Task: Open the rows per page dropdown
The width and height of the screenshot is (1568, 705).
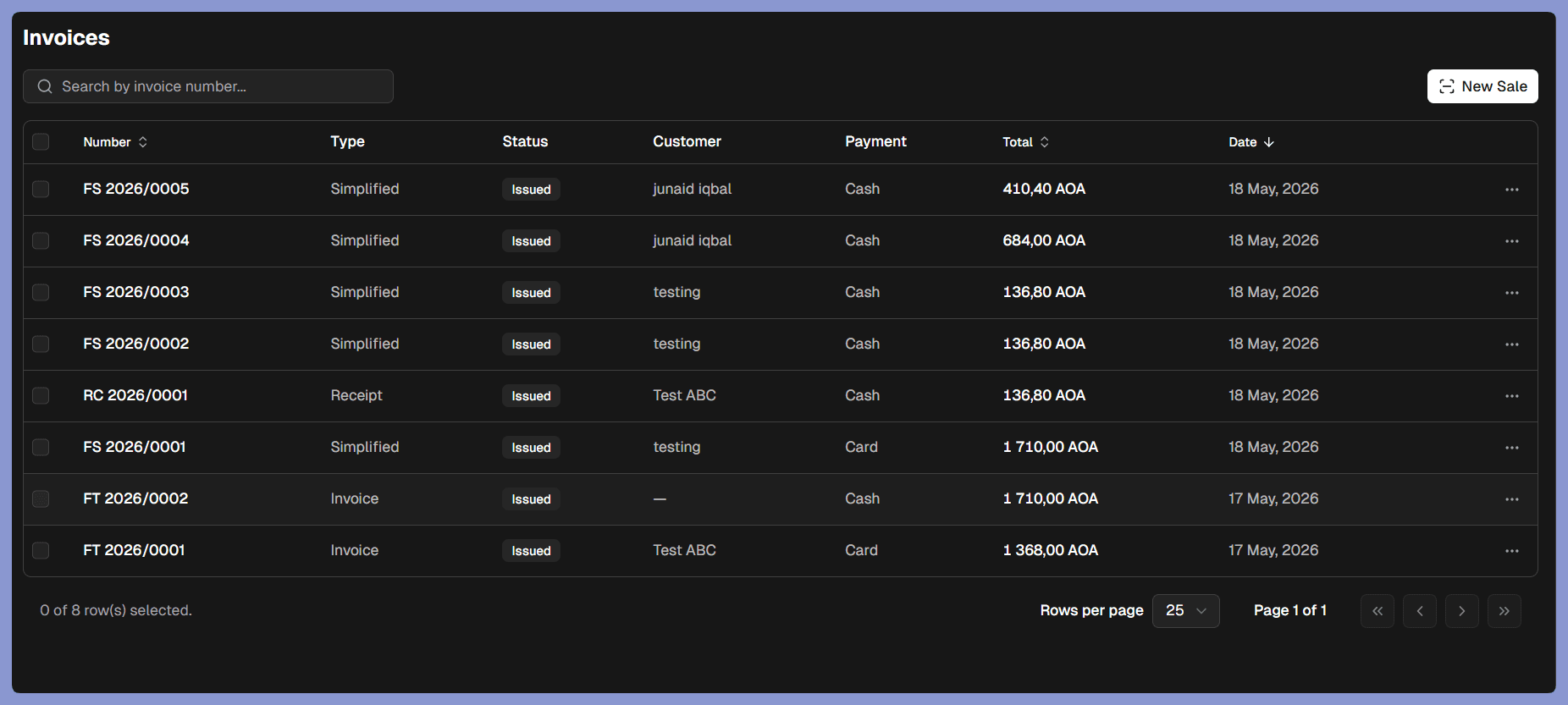Action: pos(1185,611)
